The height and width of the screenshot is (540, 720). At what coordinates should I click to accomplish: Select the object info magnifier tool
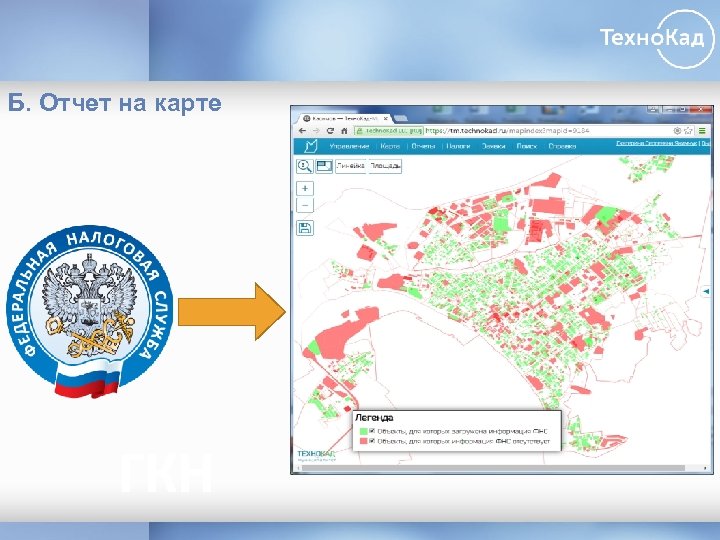(x=304, y=166)
